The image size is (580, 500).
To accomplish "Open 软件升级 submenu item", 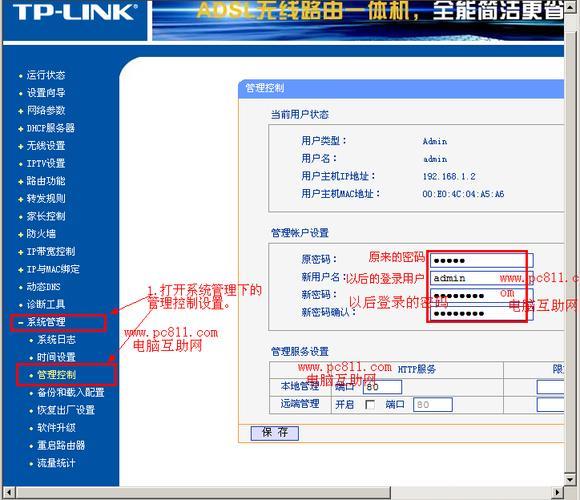I will [56, 428].
